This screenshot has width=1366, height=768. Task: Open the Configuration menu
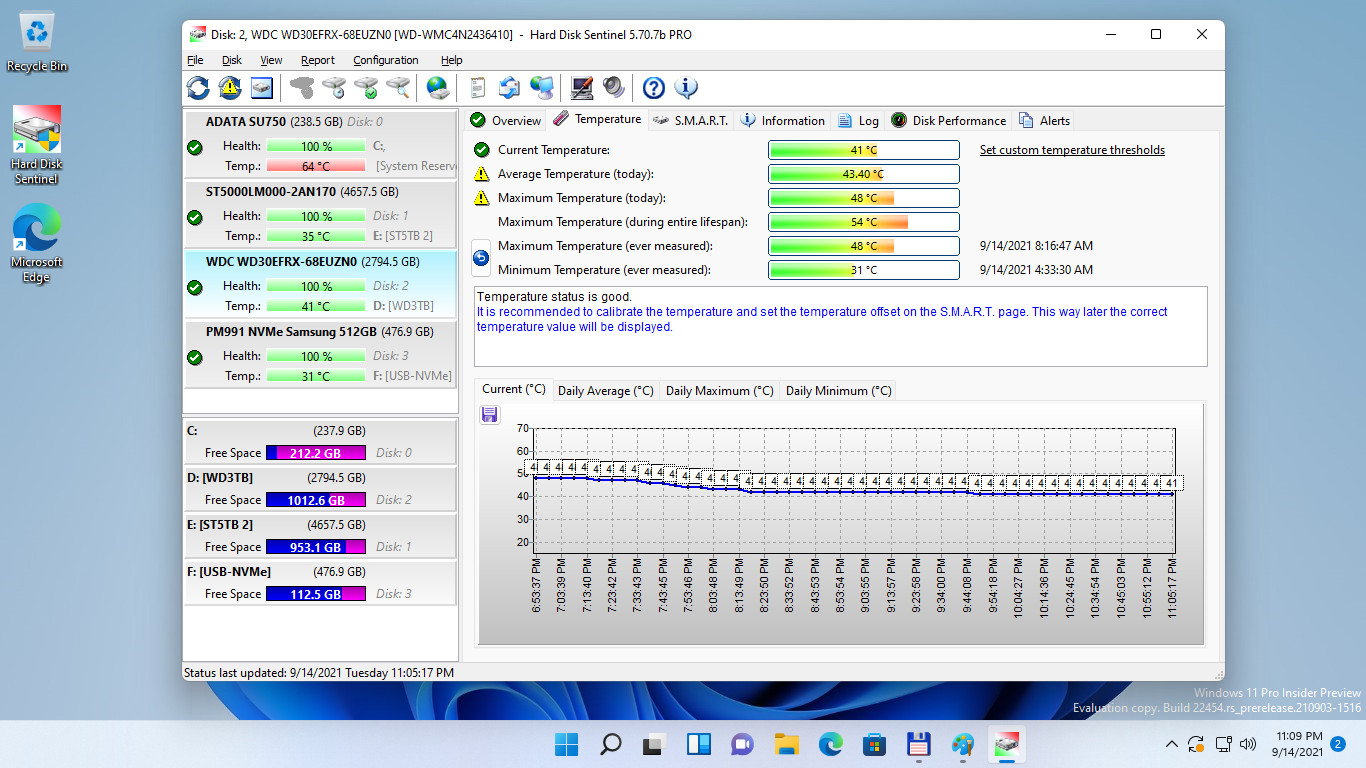[385, 60]
